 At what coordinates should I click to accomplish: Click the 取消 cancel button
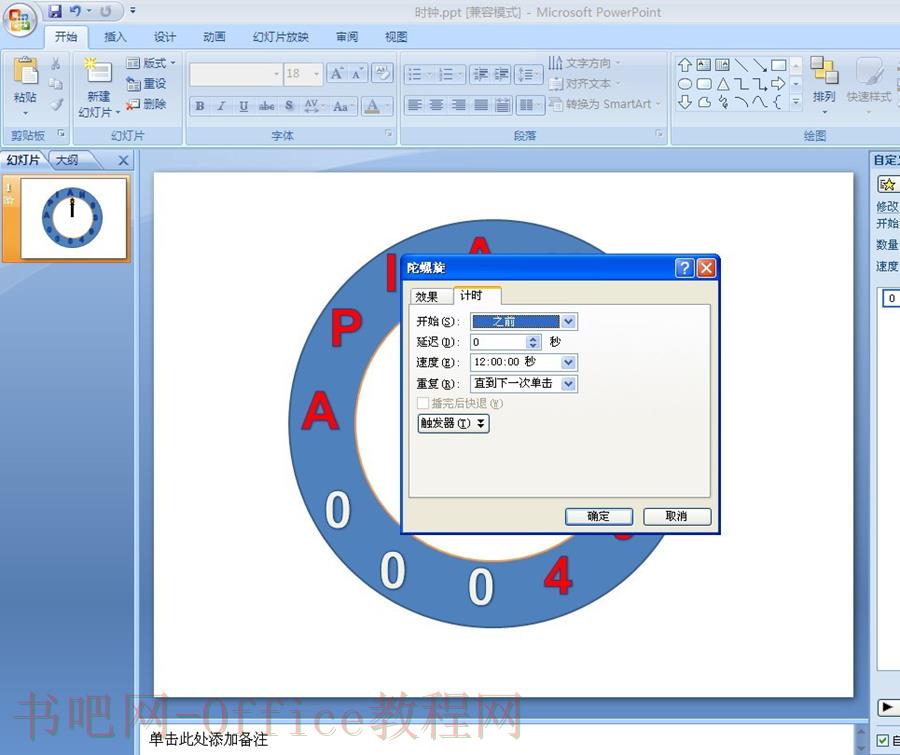coord(677,516)
